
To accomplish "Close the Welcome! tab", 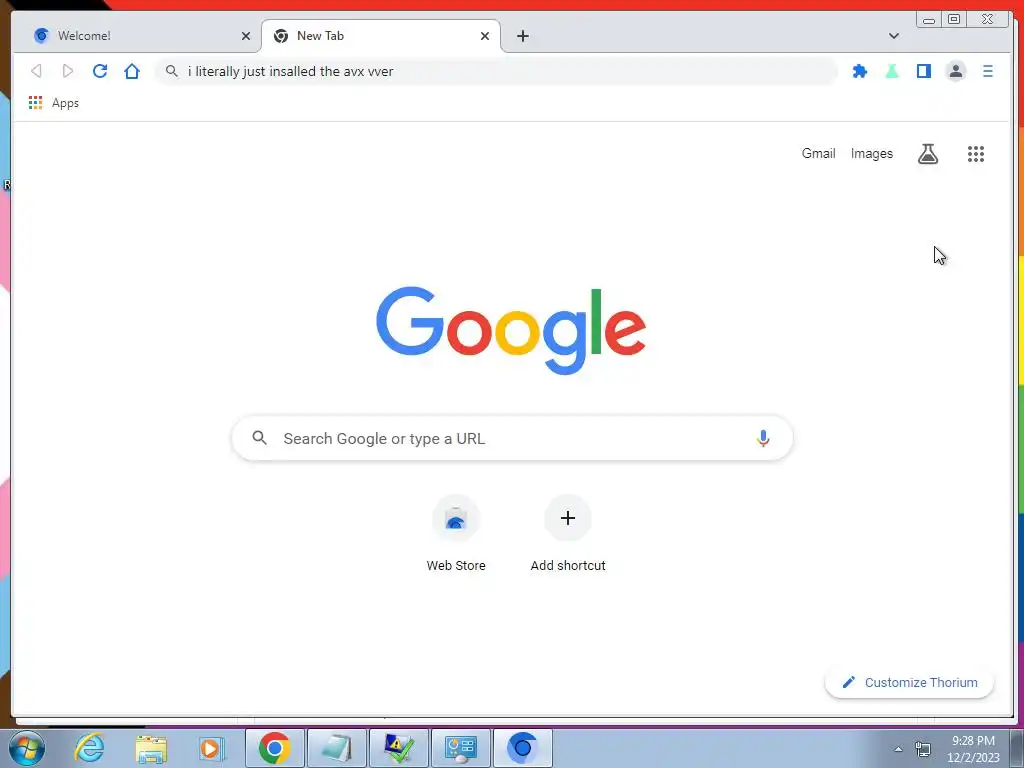I will pos(246,36).
